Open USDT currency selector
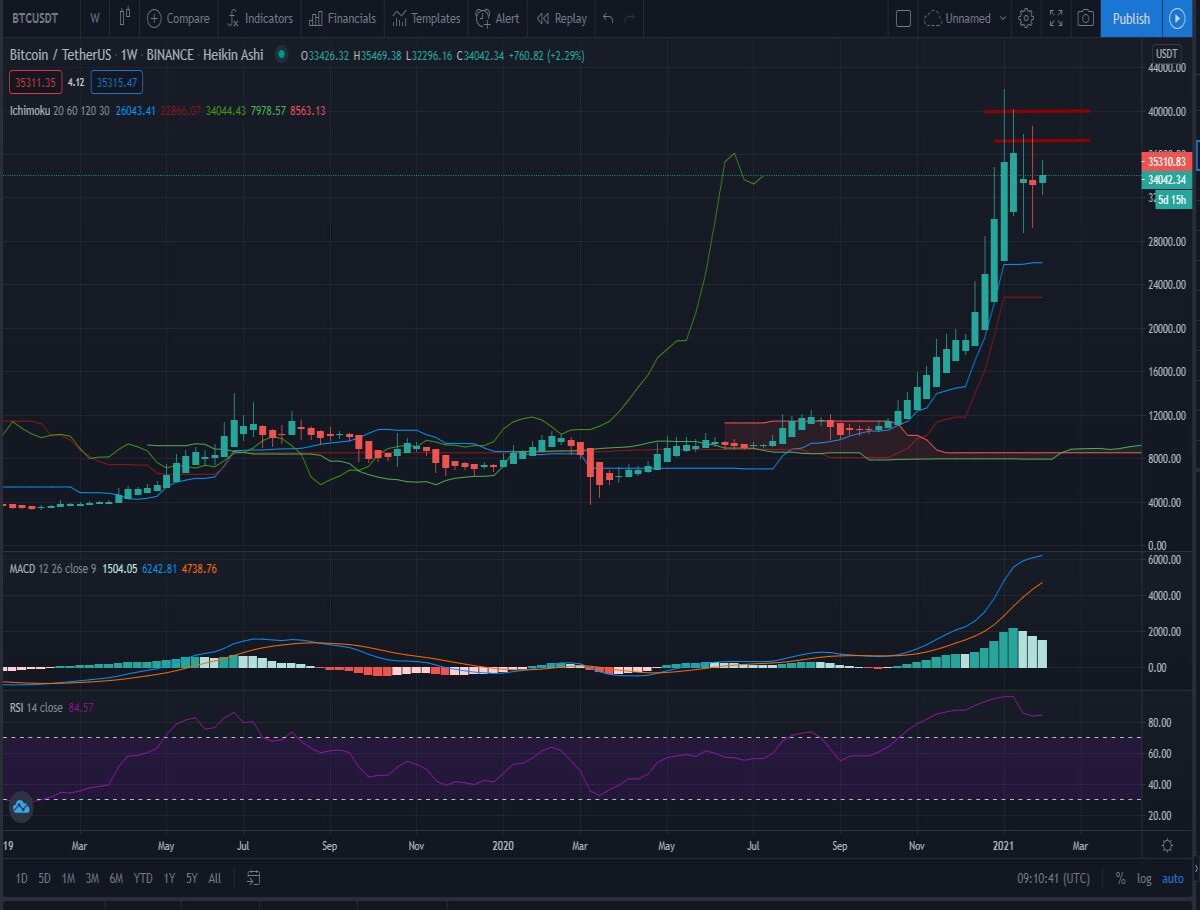The height and width of the screenshot is (910, 1200). [1166, 53]
